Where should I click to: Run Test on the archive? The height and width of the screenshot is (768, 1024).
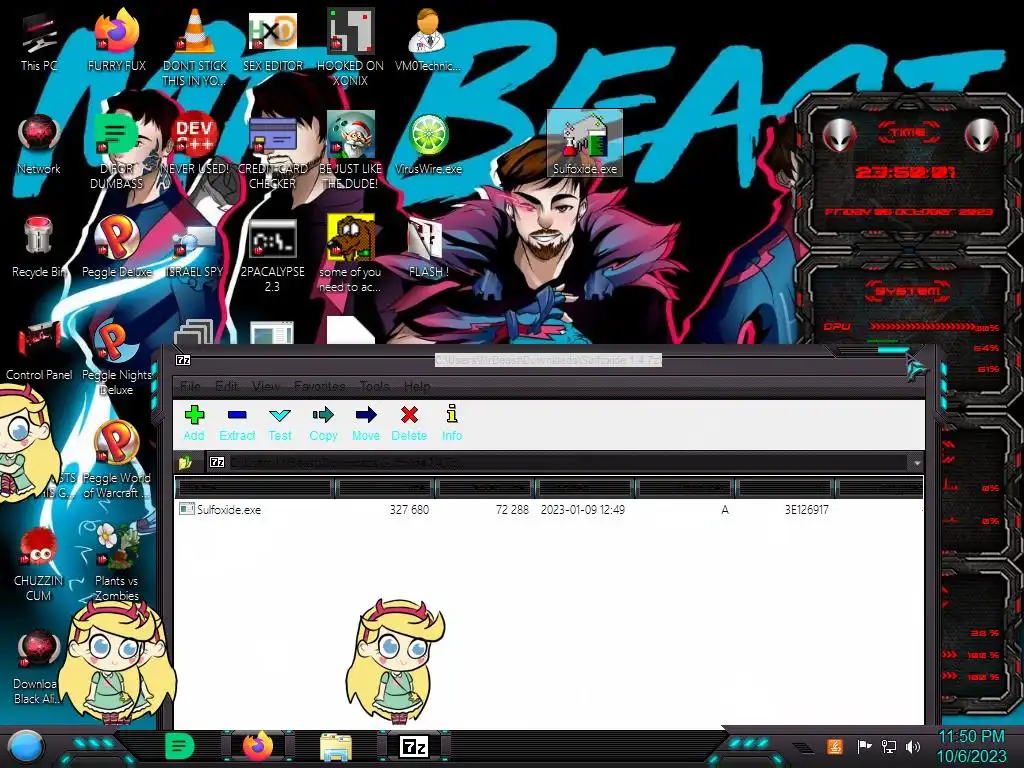280,423
